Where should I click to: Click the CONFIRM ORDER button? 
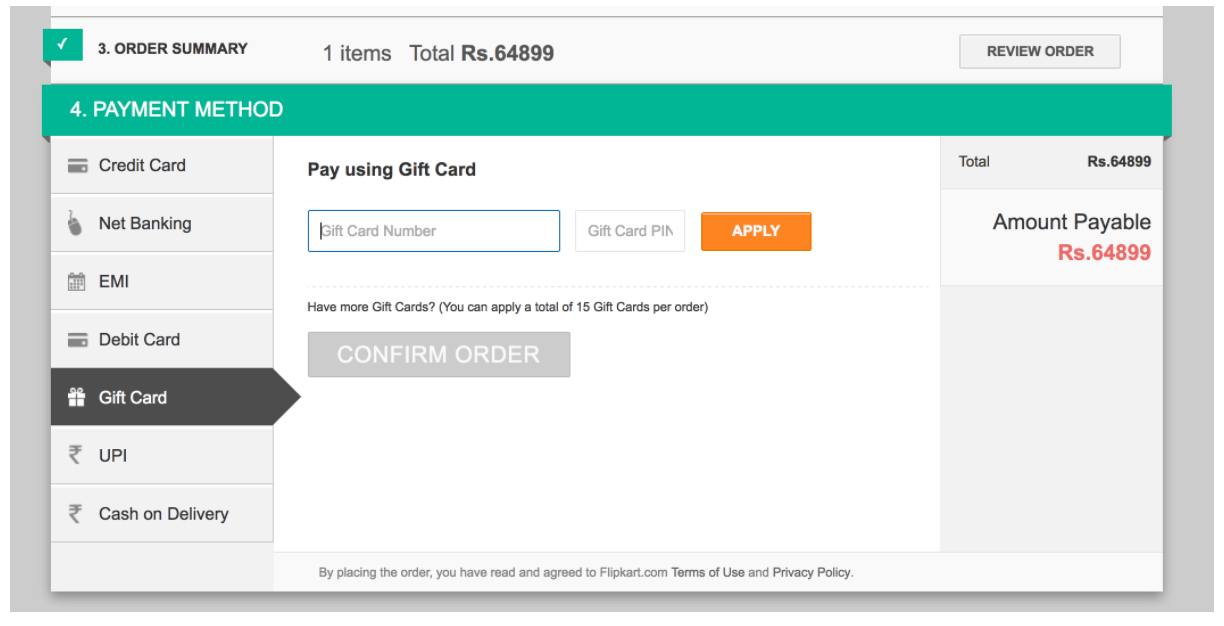pos(438,355)
